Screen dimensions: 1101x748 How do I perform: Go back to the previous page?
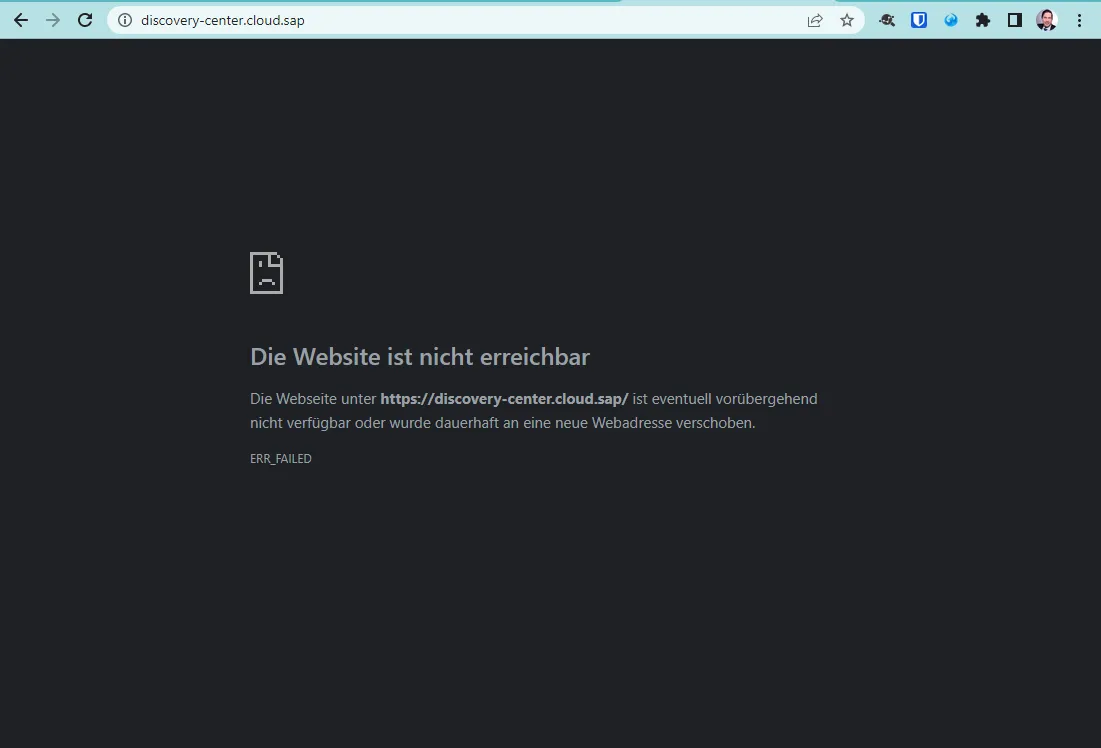pos(21,20)
